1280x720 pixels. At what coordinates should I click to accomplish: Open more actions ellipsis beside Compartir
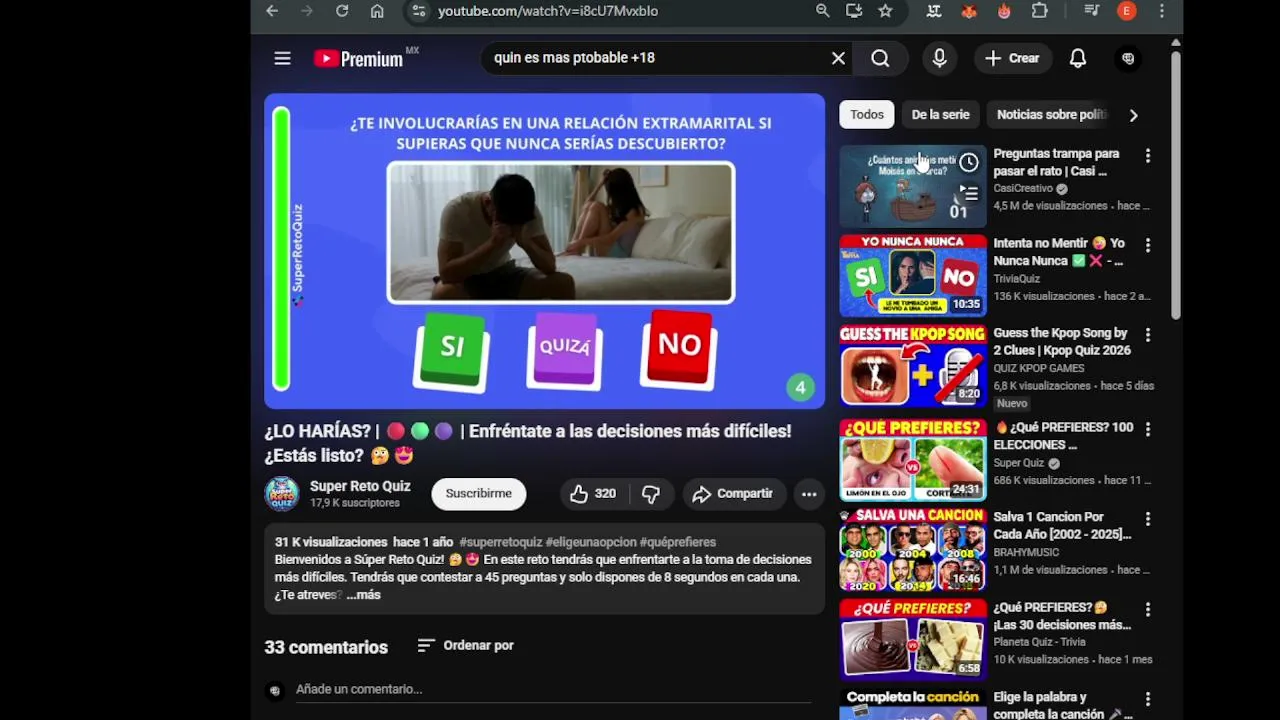point(809,493)
